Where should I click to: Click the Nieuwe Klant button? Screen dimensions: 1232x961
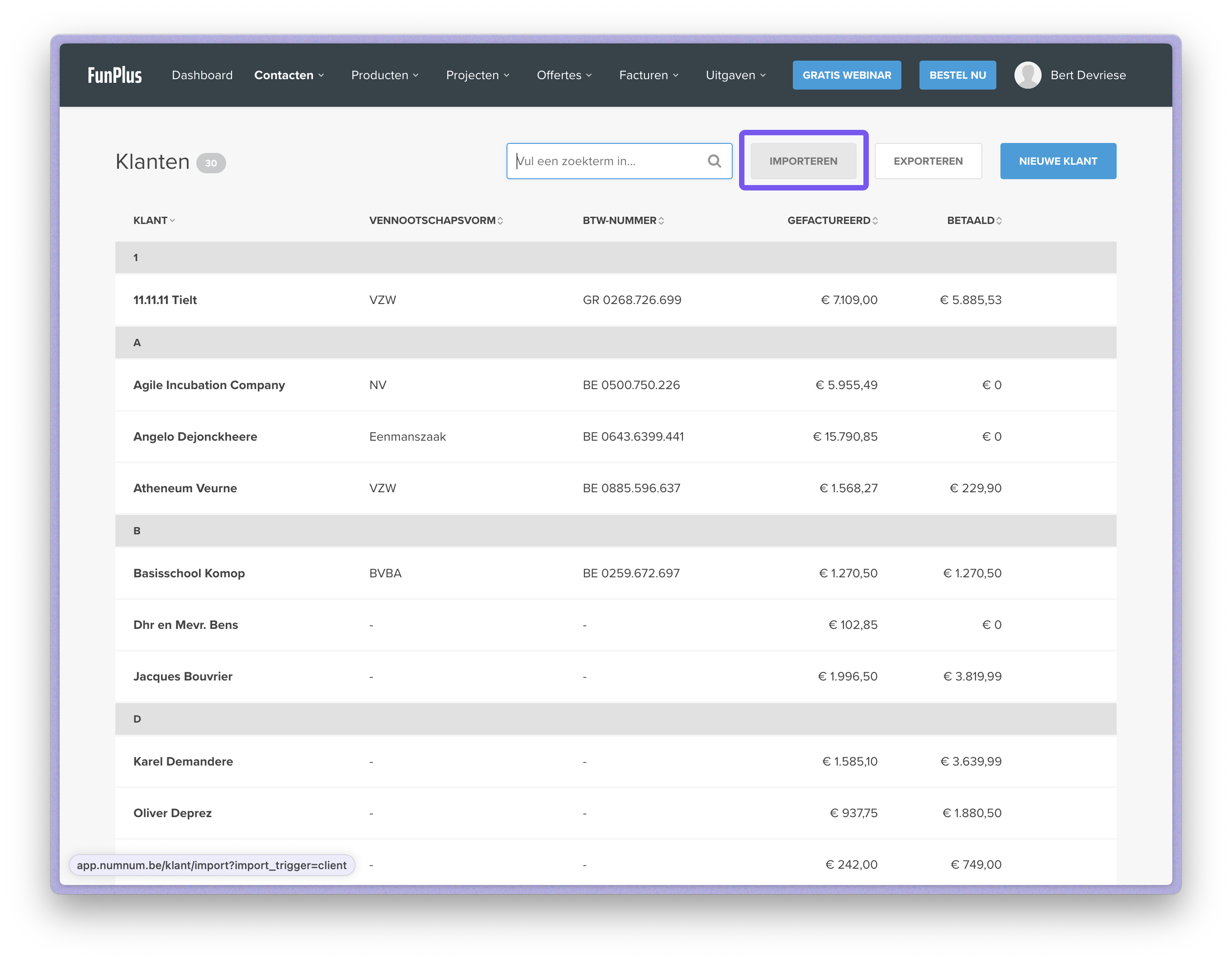tap(1058, 162)
